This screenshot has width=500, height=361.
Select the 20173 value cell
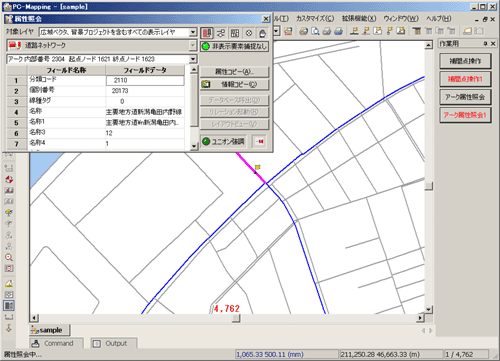[x=145, y=91]
